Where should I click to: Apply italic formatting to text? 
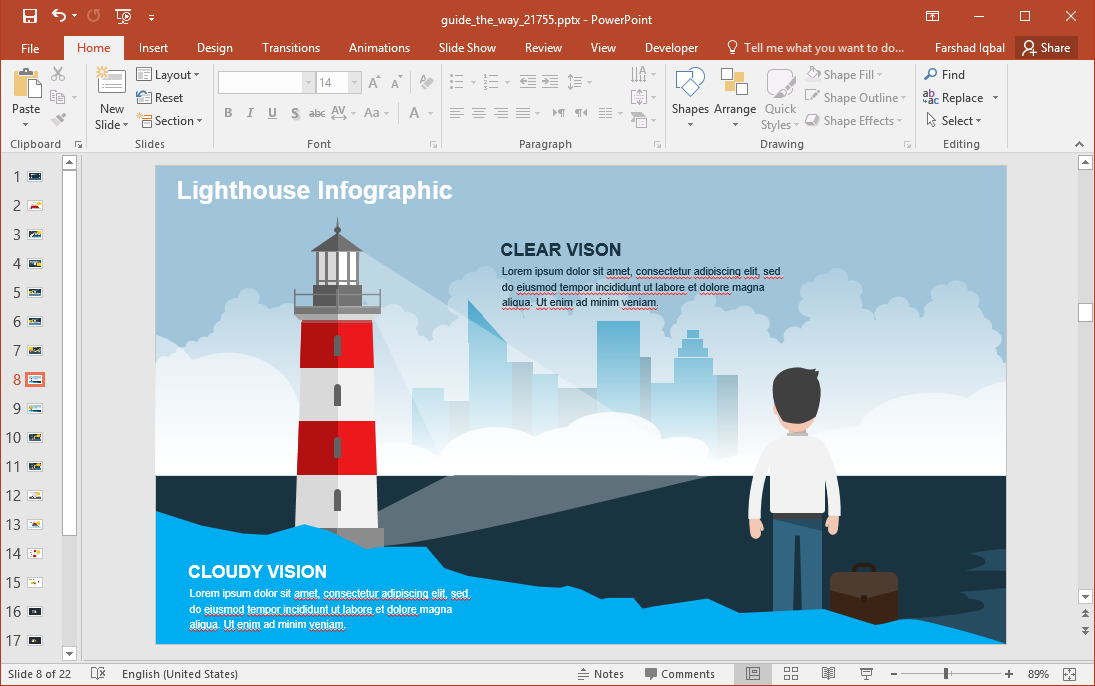coord(250,113)
